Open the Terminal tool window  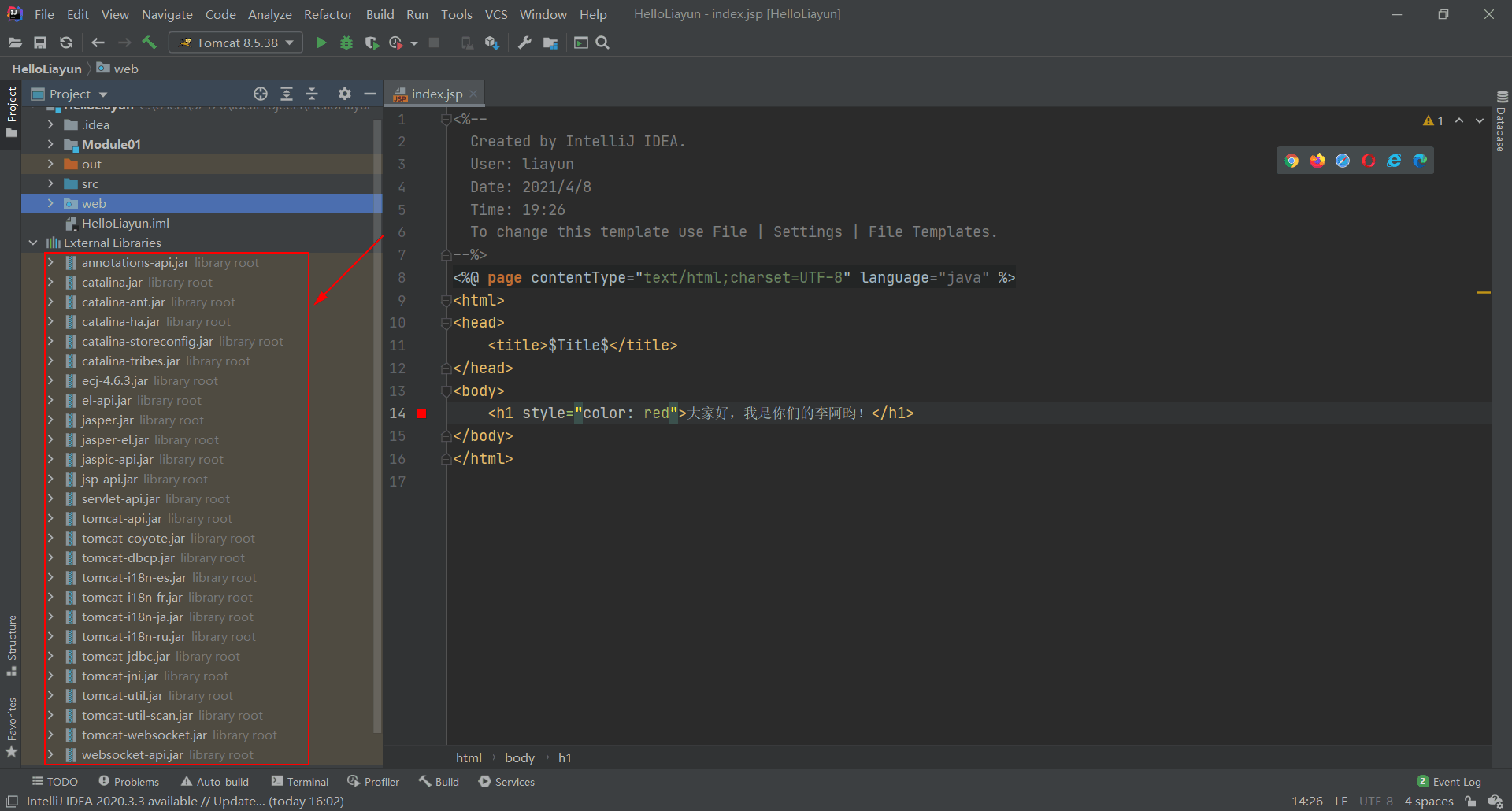[300, 781]
